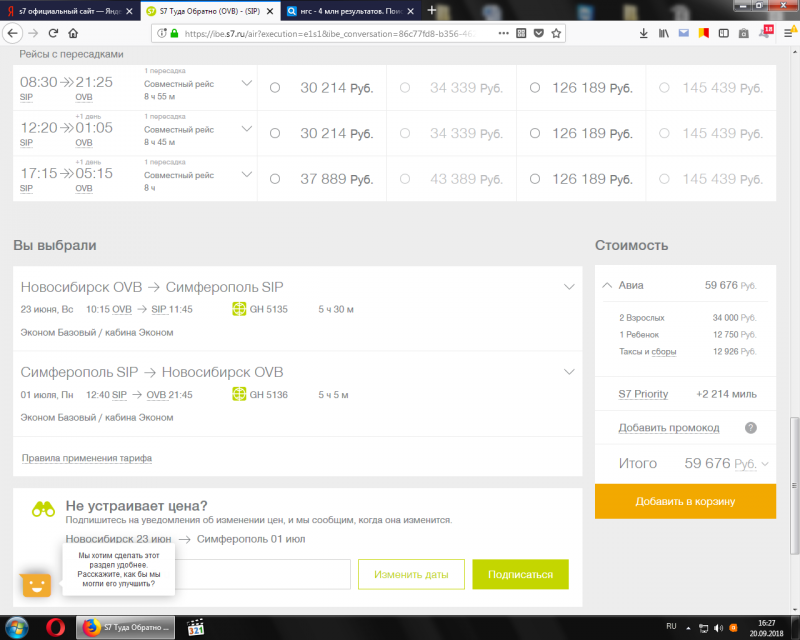Expand details of the 08:30 SIP flight
Viewport: 800px width, 640px height.
246,83
